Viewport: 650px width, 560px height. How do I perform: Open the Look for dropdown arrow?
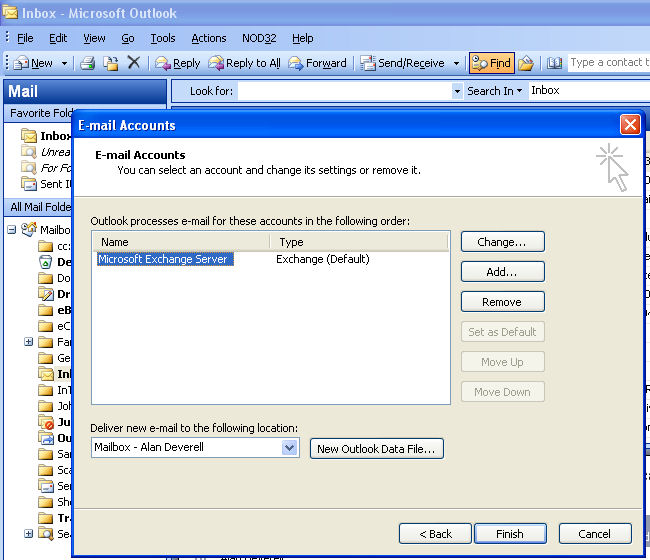(457, 91)
